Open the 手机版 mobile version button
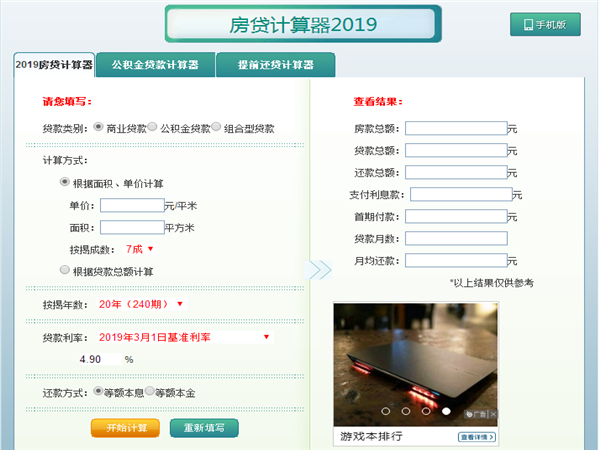Screen dimensions: 600x450 [x=545, y=24]
